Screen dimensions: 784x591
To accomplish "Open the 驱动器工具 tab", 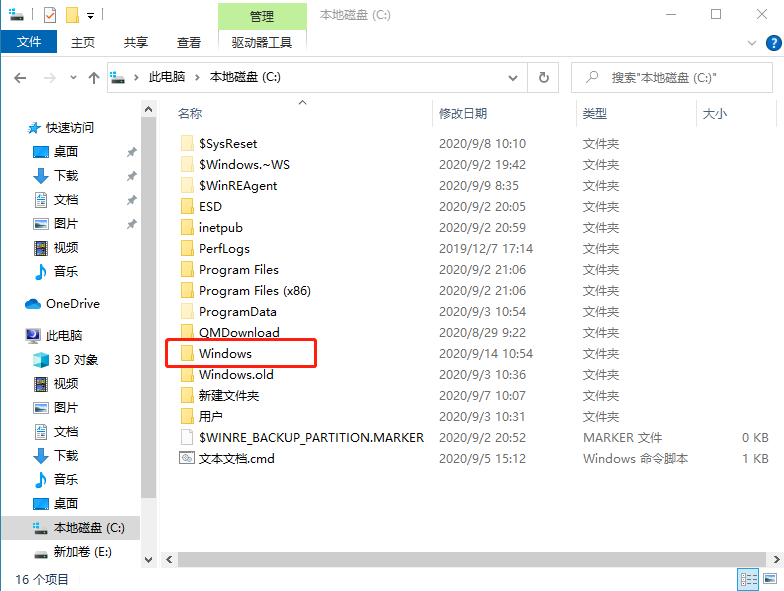I will [262, 42].
